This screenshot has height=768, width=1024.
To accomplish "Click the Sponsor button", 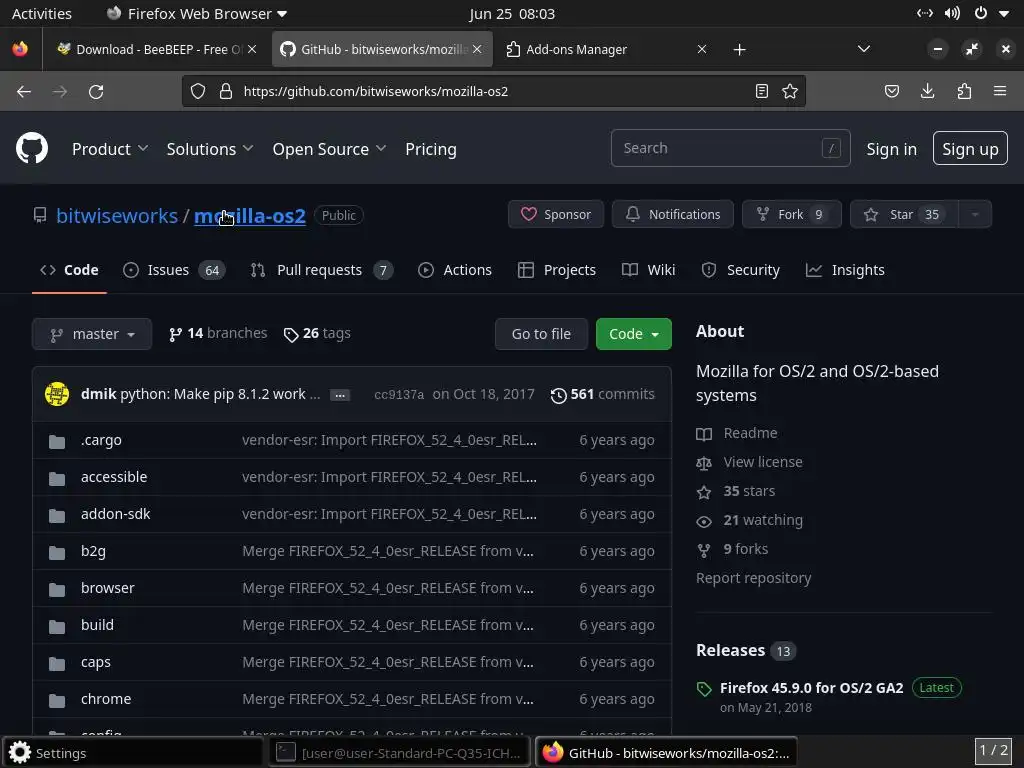I will coord(556,214).
